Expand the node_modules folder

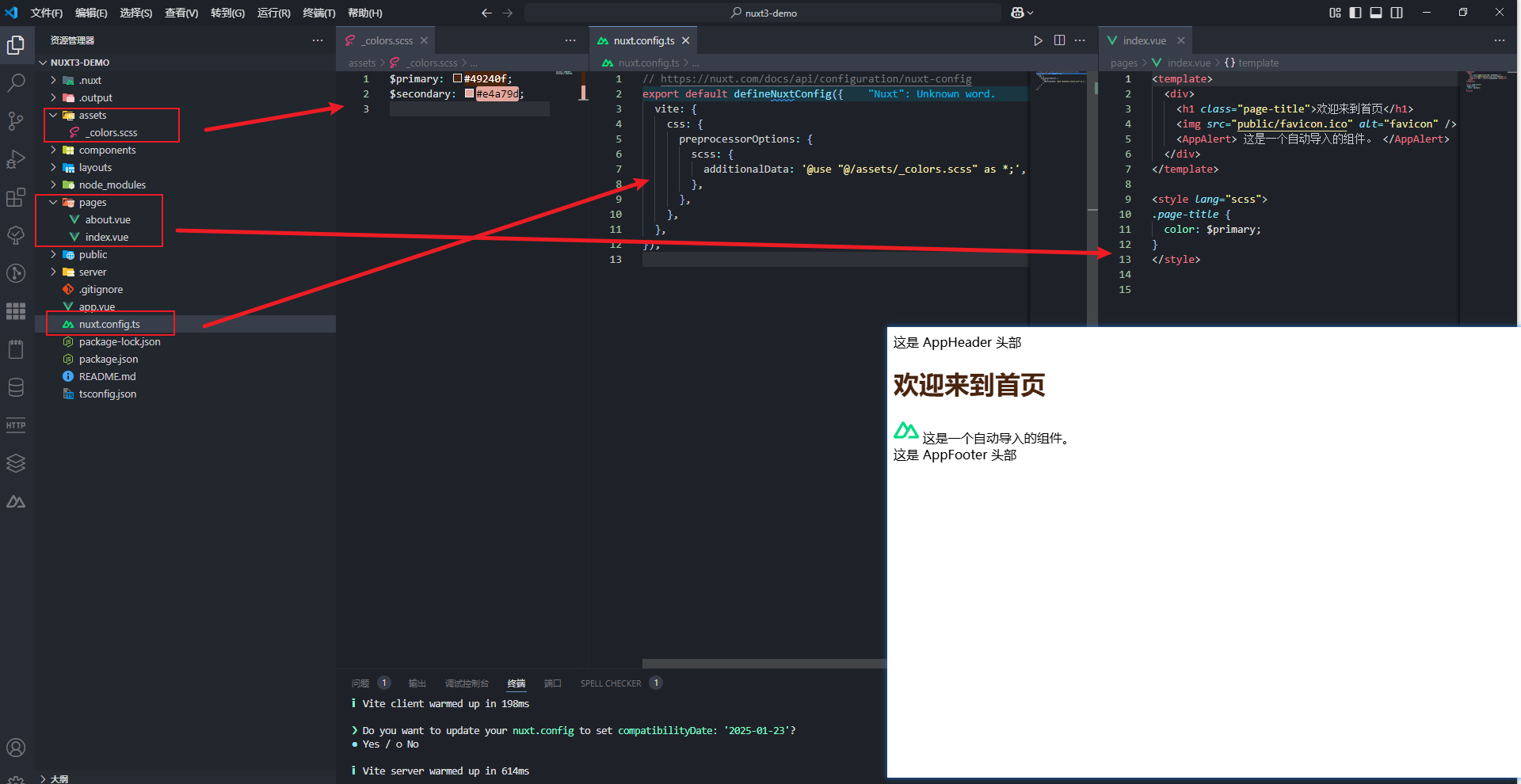pos(53,185)
